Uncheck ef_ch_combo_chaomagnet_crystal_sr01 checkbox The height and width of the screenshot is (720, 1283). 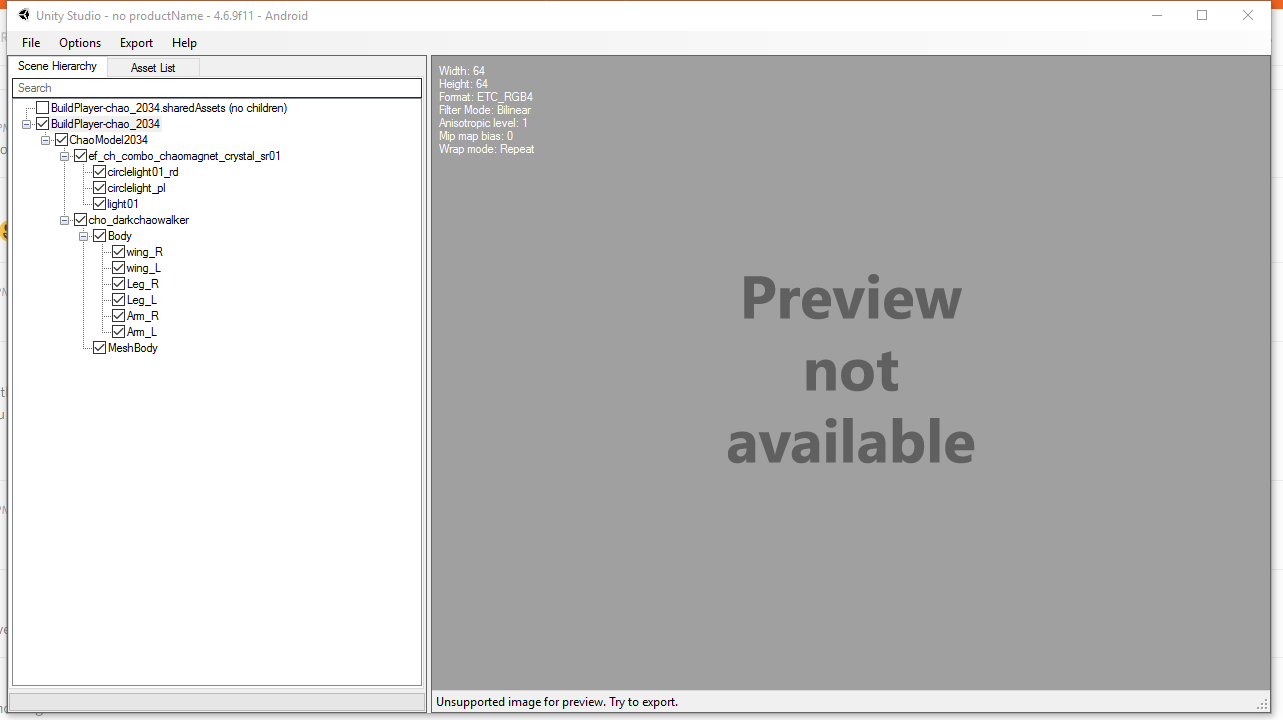[80, 156]
